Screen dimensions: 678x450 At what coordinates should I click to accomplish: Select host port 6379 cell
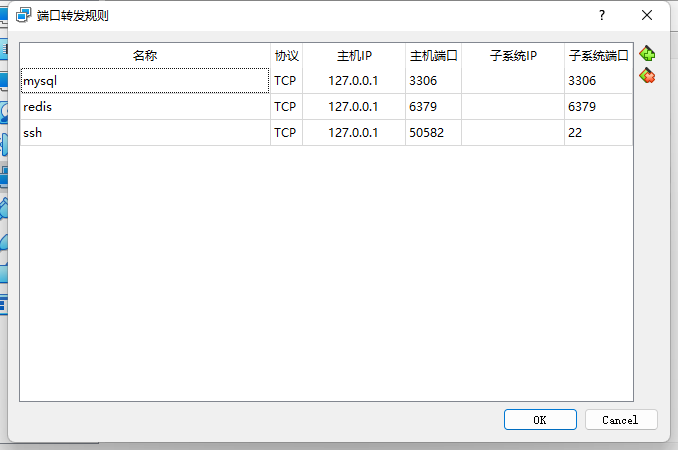[433, 107]
